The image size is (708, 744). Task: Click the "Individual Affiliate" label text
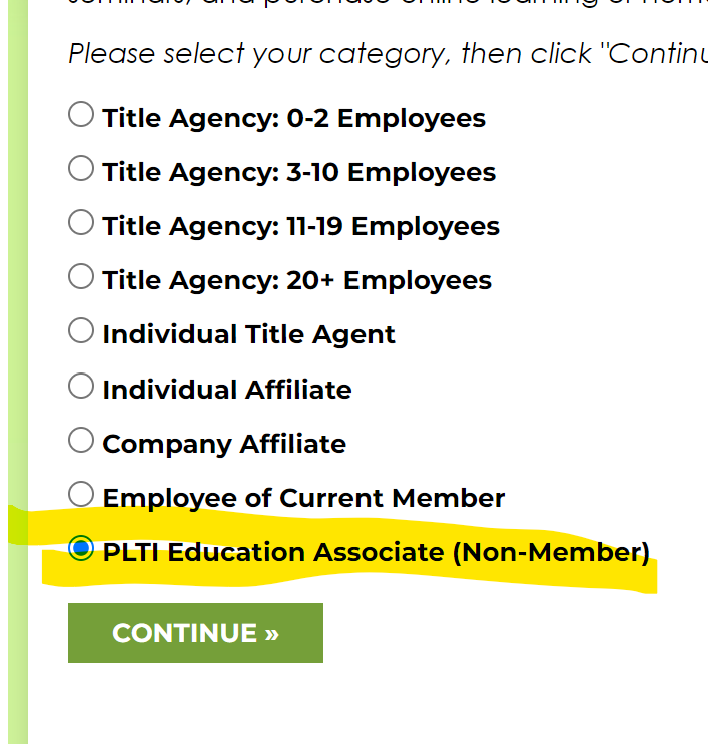pyautogui.click(x=227, y=389)
